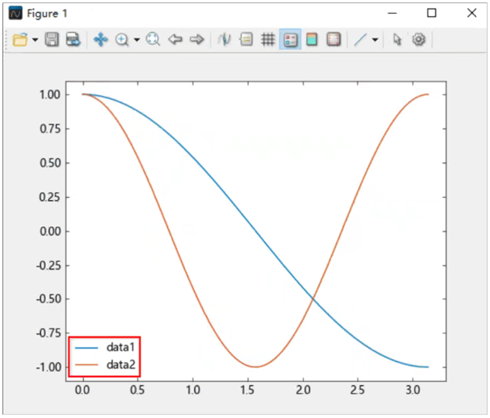Open the gear settings icon
The image size is (490, 418).
tap(419, 39)
